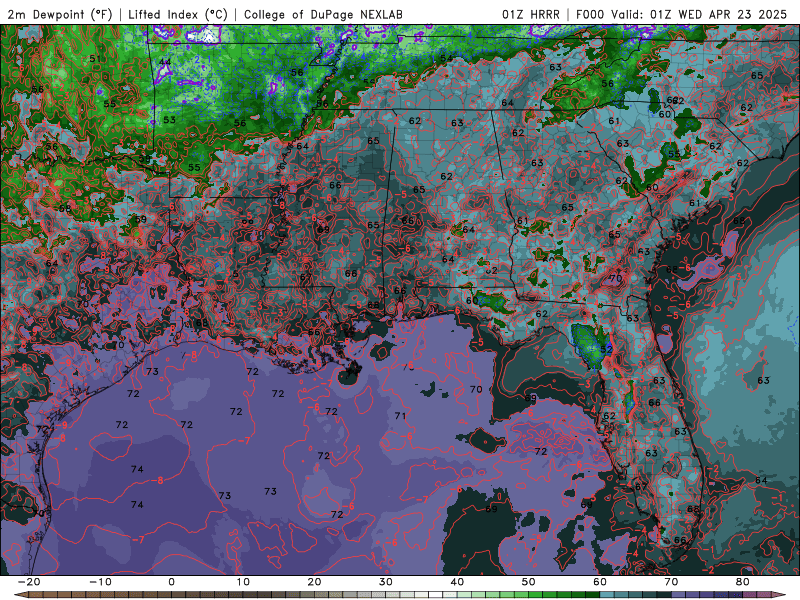This screenshot has height=600, width=800.
Task: Click the '60' color scale label
Action: 600,582
